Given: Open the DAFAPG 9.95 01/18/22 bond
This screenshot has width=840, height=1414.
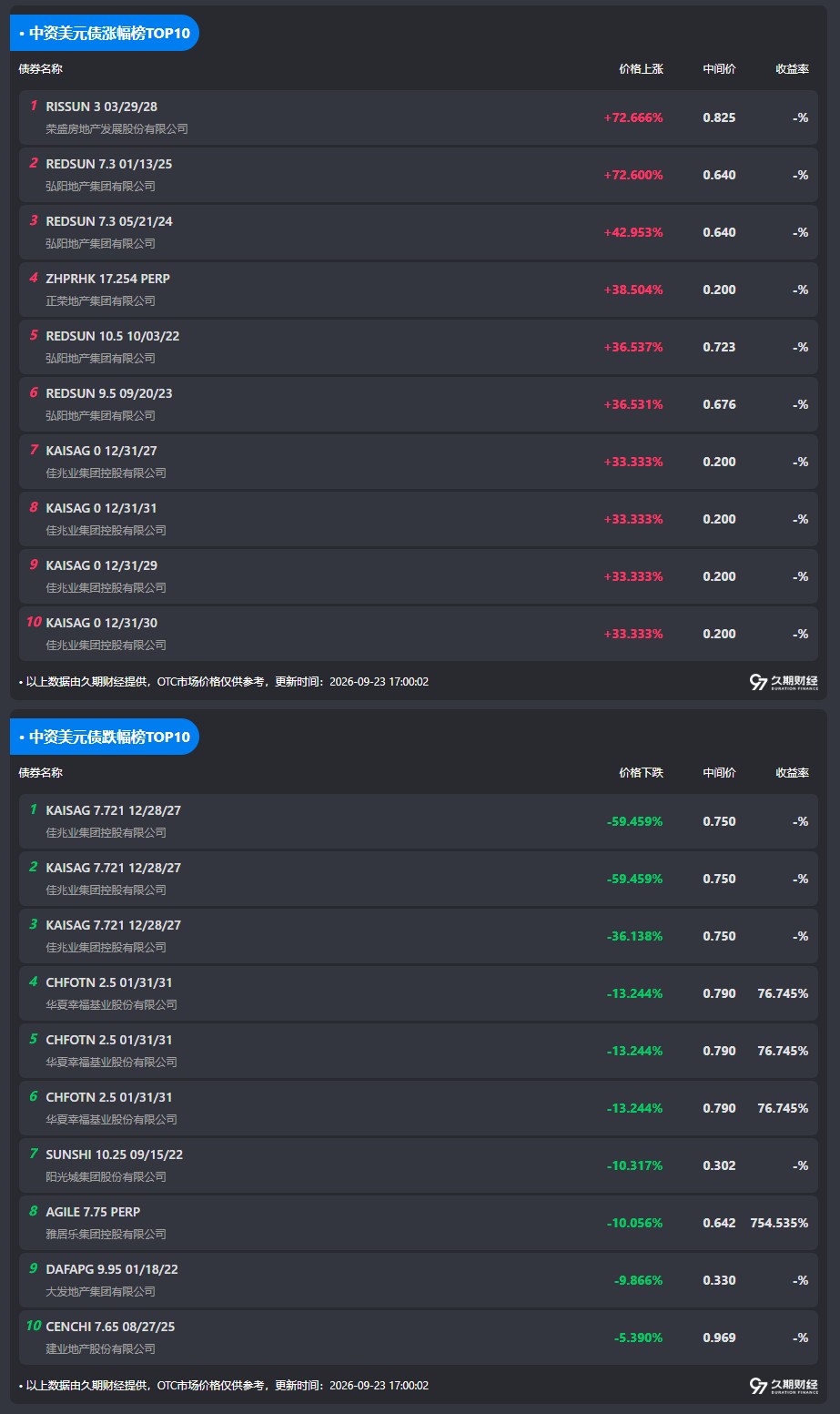Looking at the screenshot, I should click(112, 1269).
